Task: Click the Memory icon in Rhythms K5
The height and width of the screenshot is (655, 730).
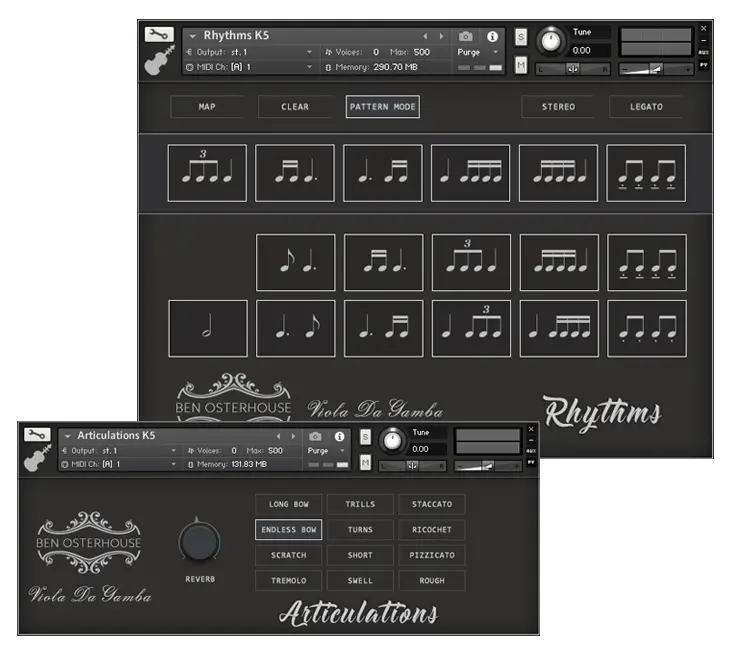Action: [x=328, y=68]
